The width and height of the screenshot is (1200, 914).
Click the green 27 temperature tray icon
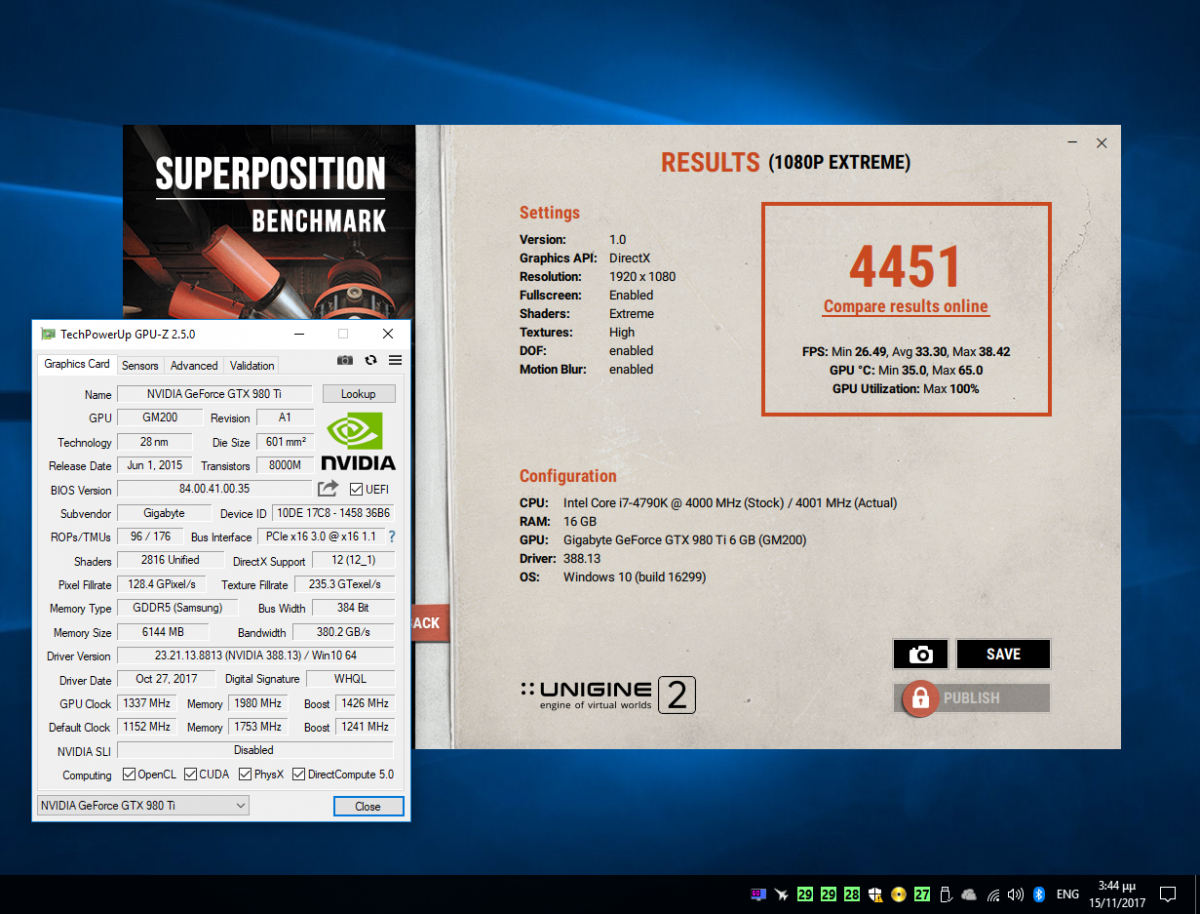922,894
